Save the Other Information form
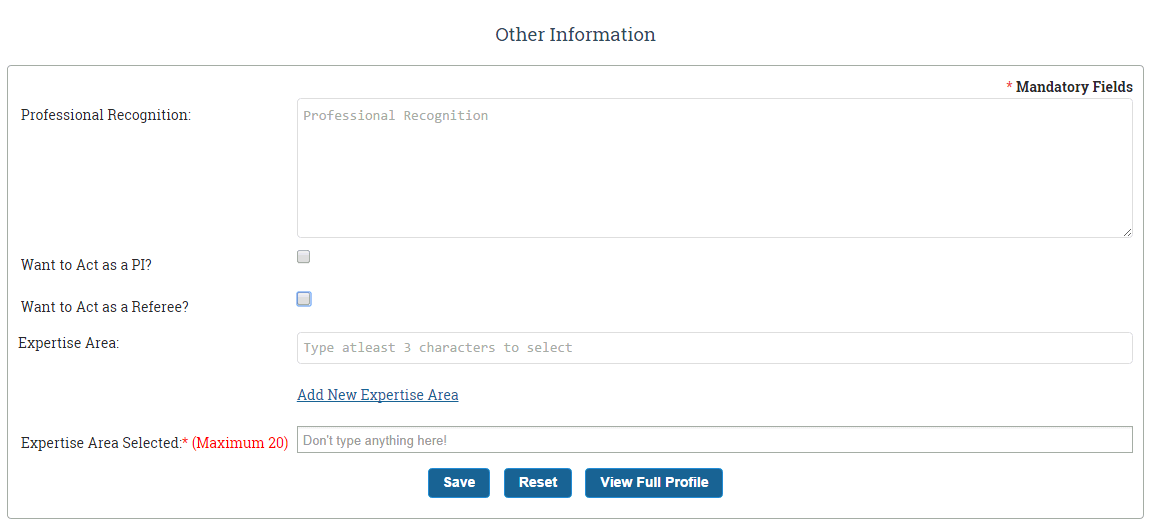1152x525 pixels. [x=459, y=483]
